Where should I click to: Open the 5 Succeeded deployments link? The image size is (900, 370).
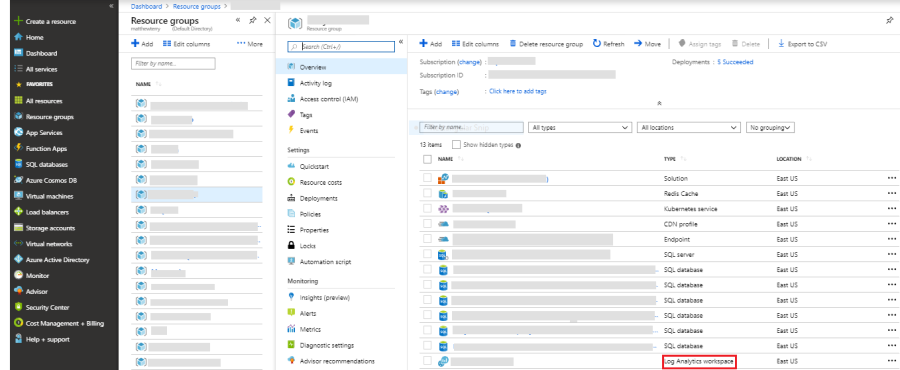pos(735,62)
